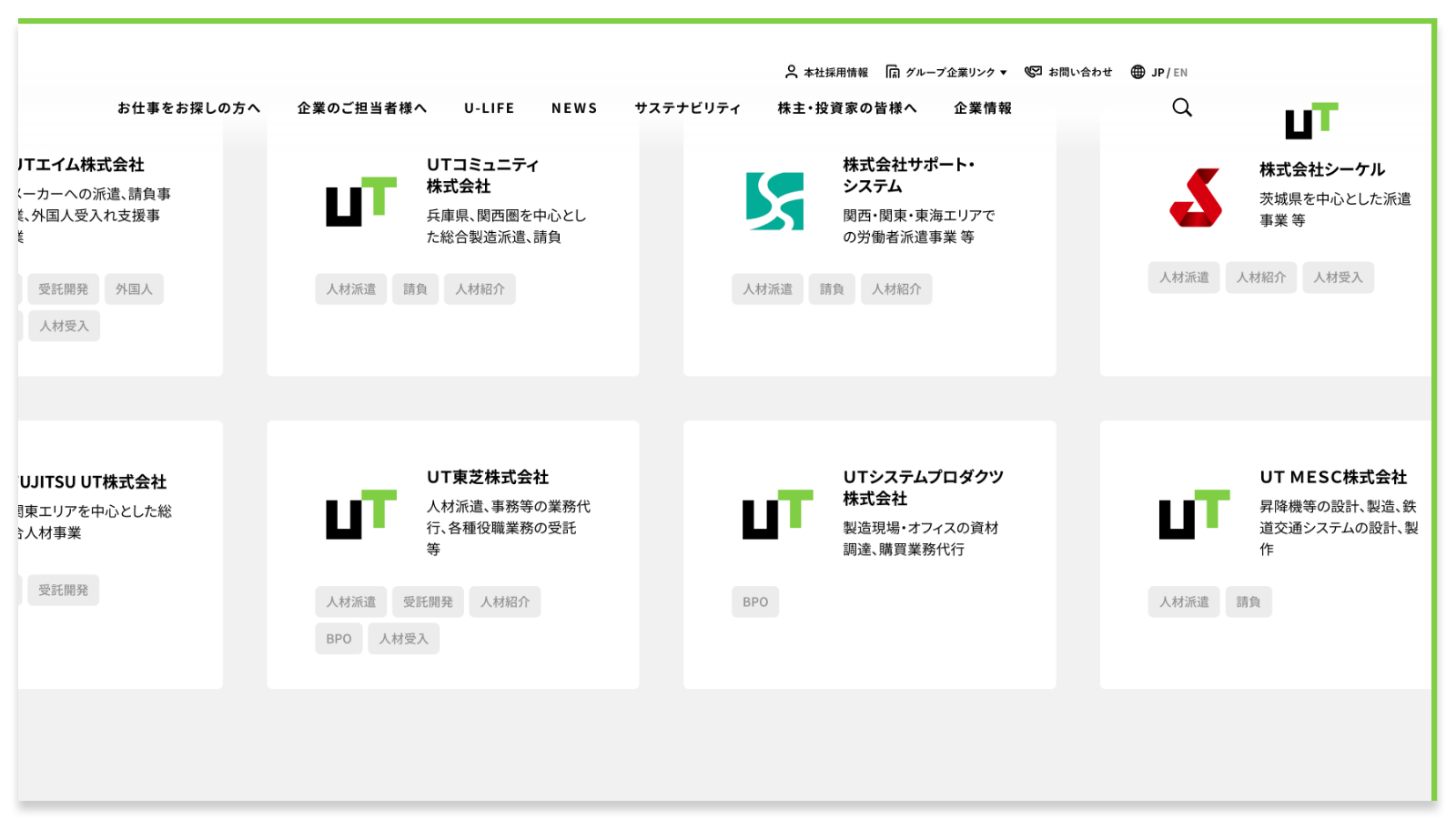Viewport: 1456px width, 819px height.
Task: Click 関西・関東・東海エリア description text
Action: (x=919, y=226)
